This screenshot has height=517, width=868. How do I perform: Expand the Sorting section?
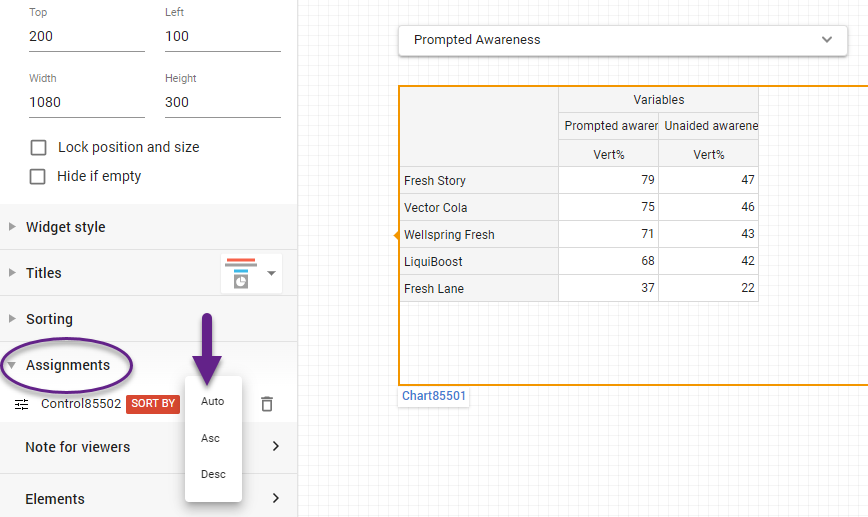[x=49, y=319]
